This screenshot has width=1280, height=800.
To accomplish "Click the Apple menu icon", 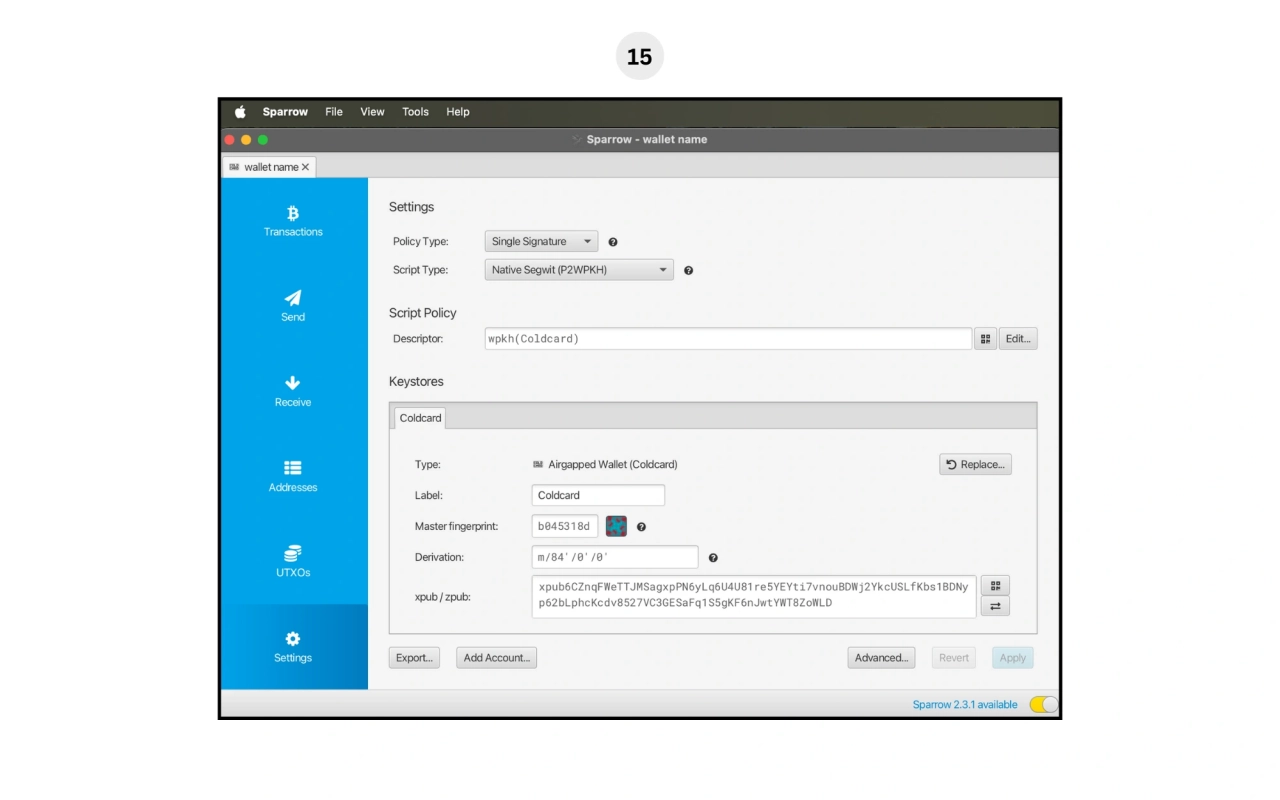I will (240, 112).
